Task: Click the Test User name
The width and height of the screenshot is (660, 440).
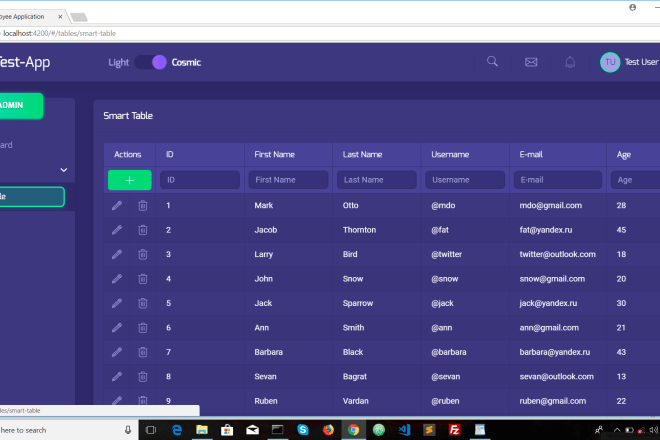Action: click(641, 62)
